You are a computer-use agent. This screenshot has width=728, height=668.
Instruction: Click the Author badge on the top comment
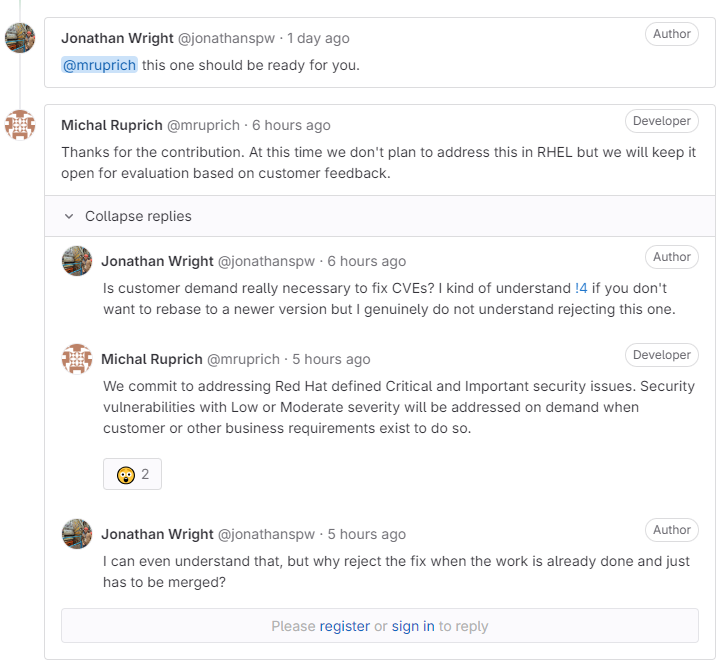click(672, 34)
